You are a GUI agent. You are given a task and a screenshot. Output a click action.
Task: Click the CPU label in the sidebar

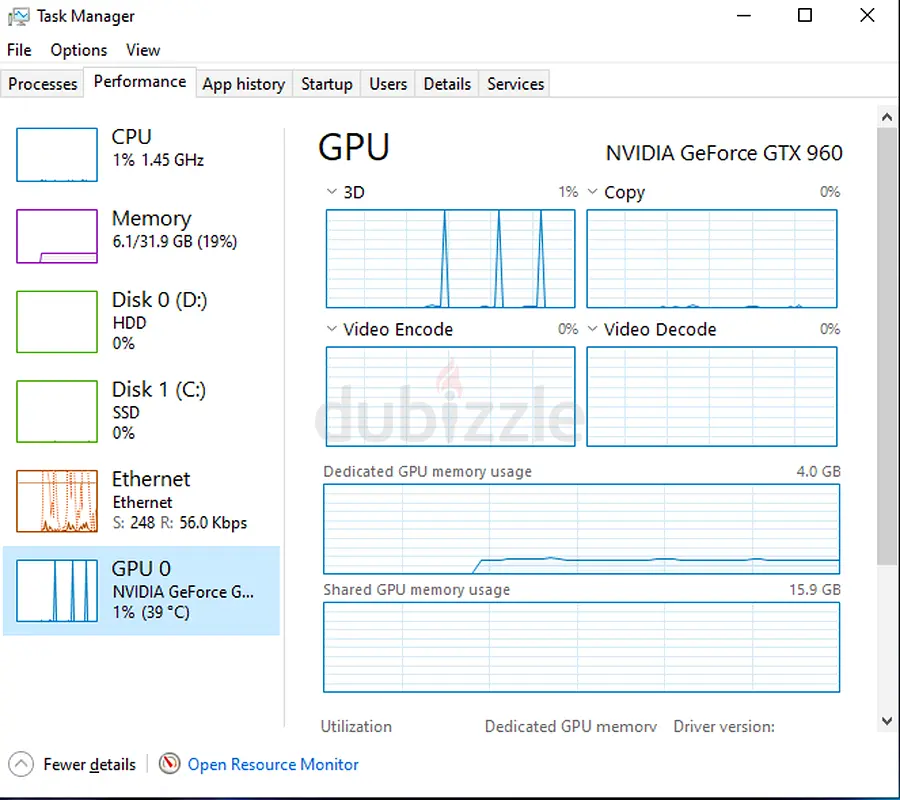pos(131,137)
